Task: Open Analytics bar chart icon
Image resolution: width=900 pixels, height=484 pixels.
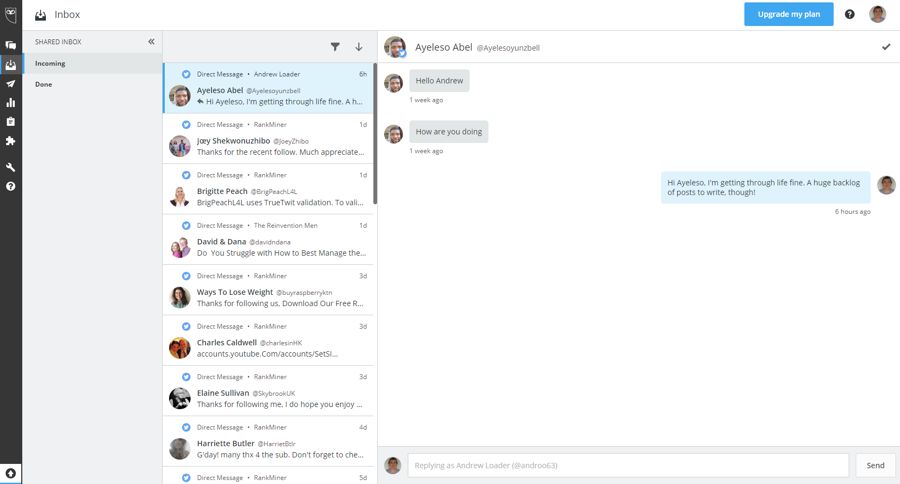Action: click(x=10, y=103)
